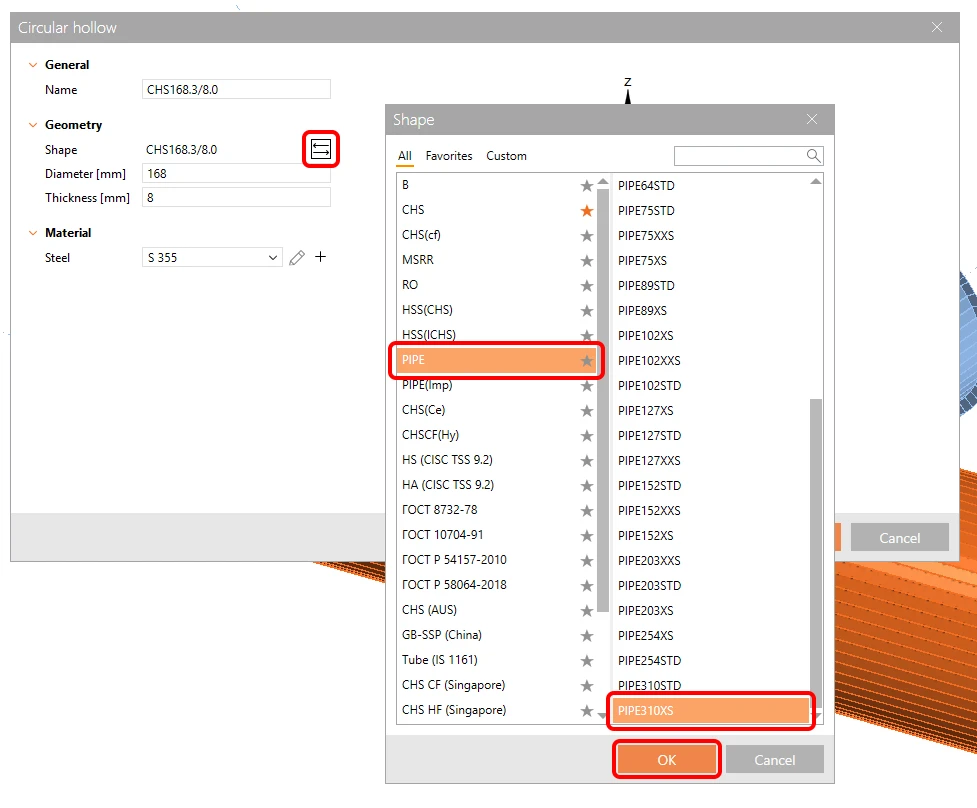Switch to the Favorites tab
Image resolution: width=977 pixels, height=808 pixels.
pyautogui.click(x=449, y=156)
